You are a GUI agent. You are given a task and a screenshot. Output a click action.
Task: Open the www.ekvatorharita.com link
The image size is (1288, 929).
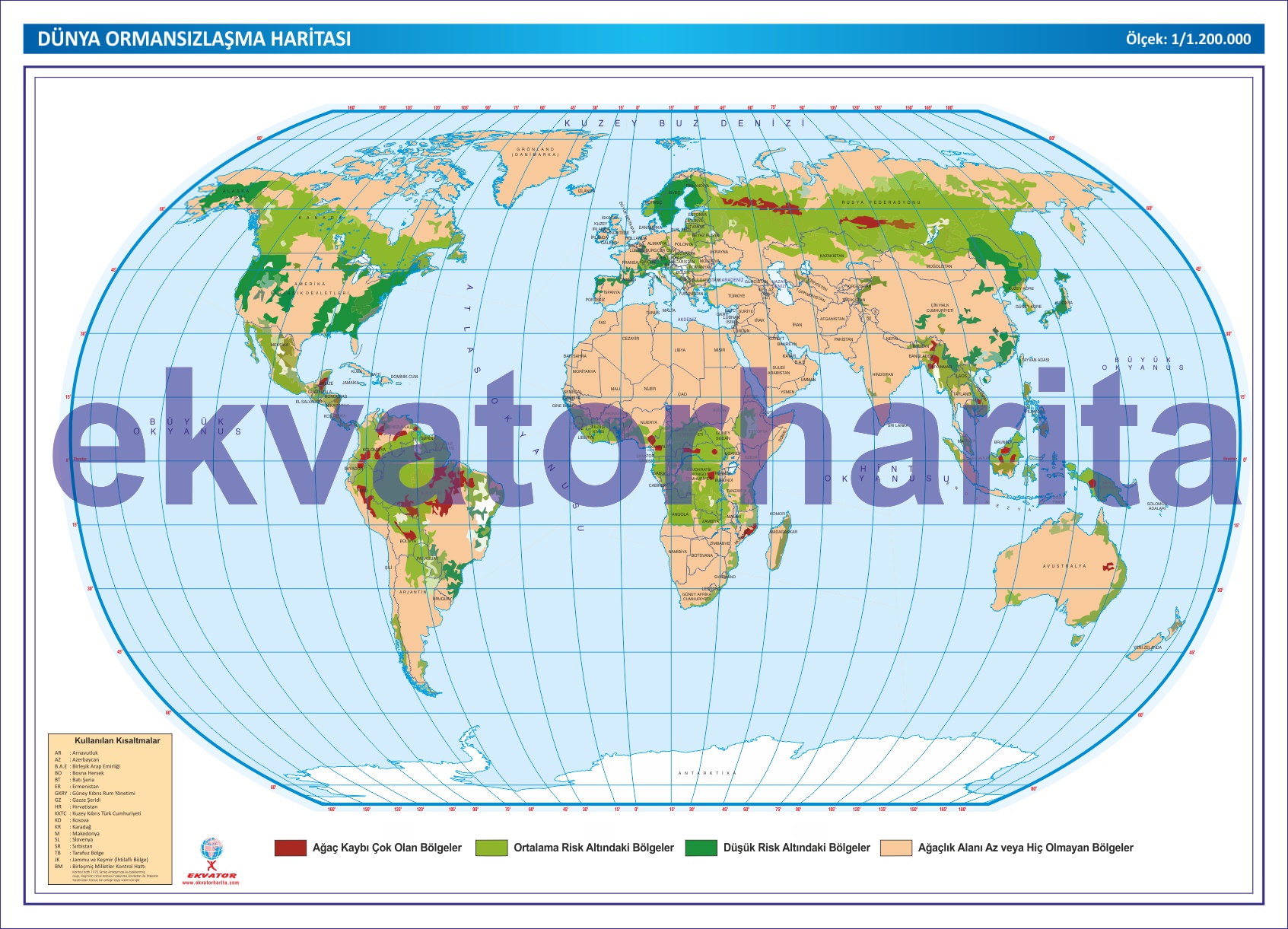[x=211, y=883]
